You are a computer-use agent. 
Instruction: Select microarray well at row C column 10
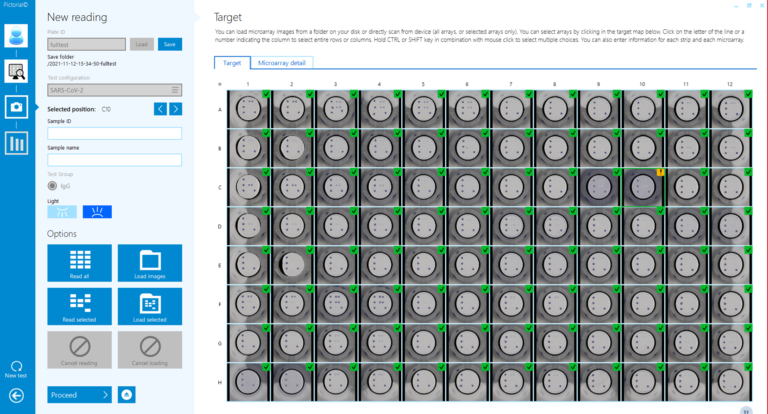click(643, 187)
